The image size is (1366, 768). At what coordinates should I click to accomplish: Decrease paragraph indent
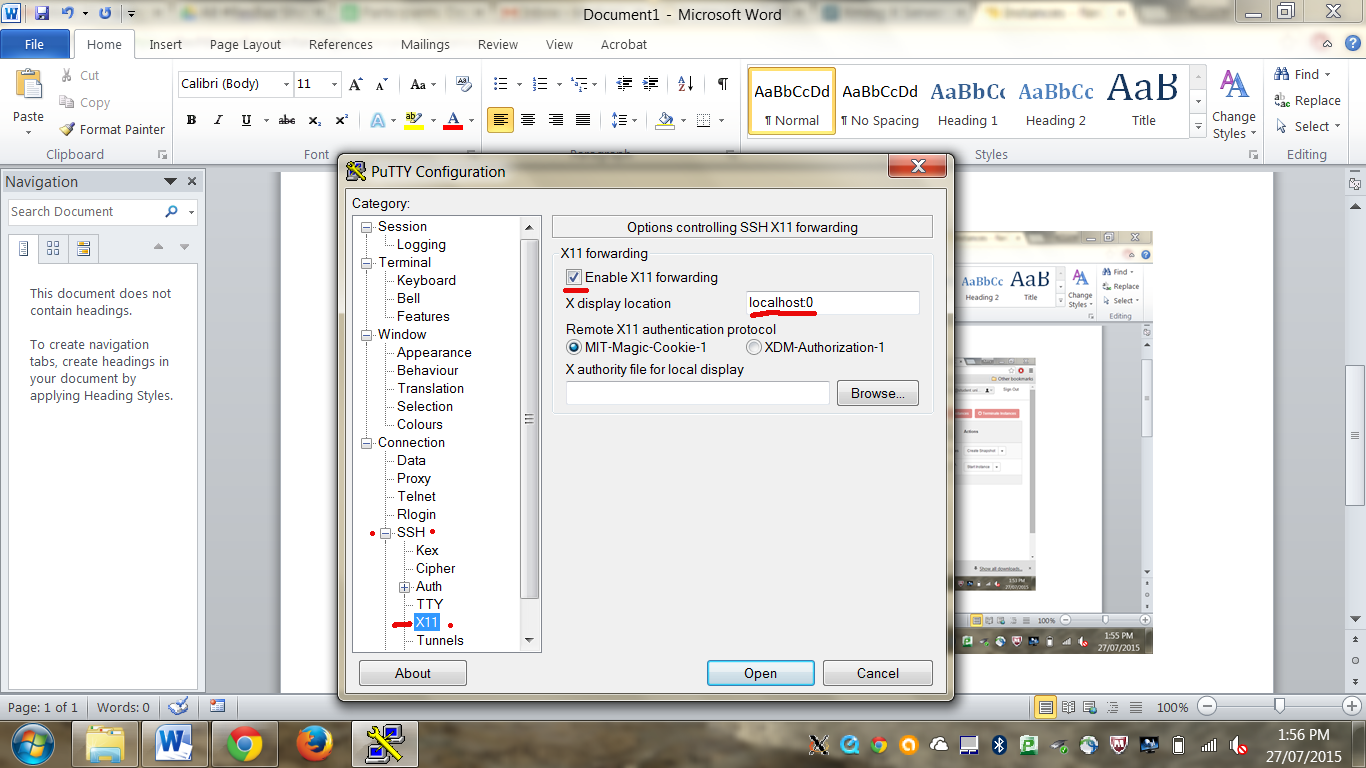pos(625,84)
